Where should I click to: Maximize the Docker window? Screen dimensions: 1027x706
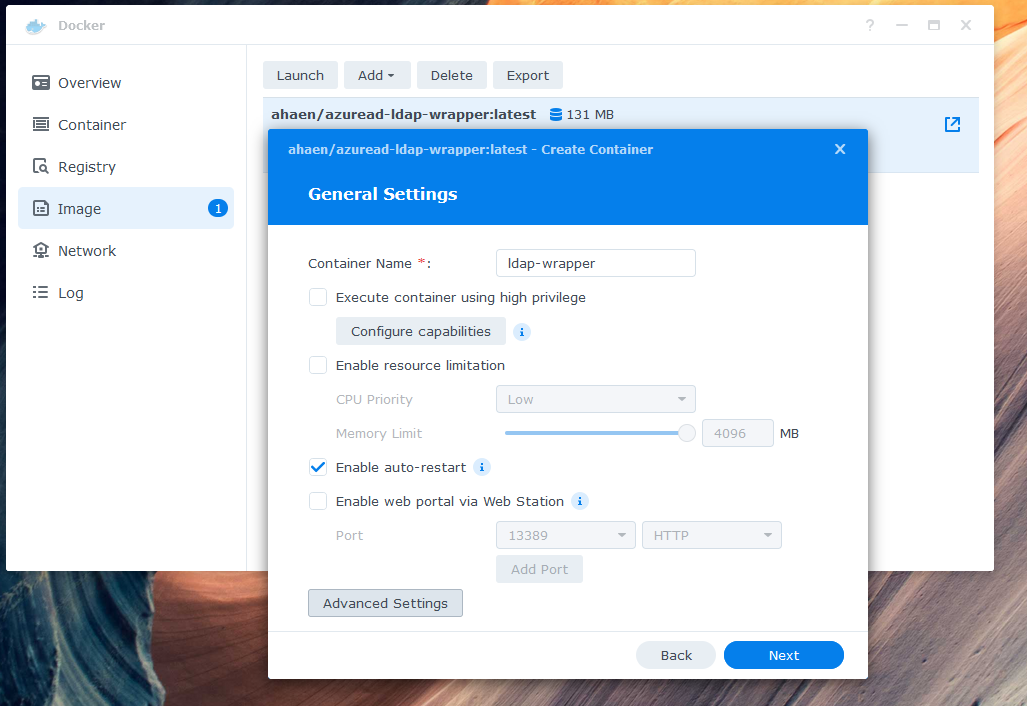pyautogui.click(x=934, y=25)
